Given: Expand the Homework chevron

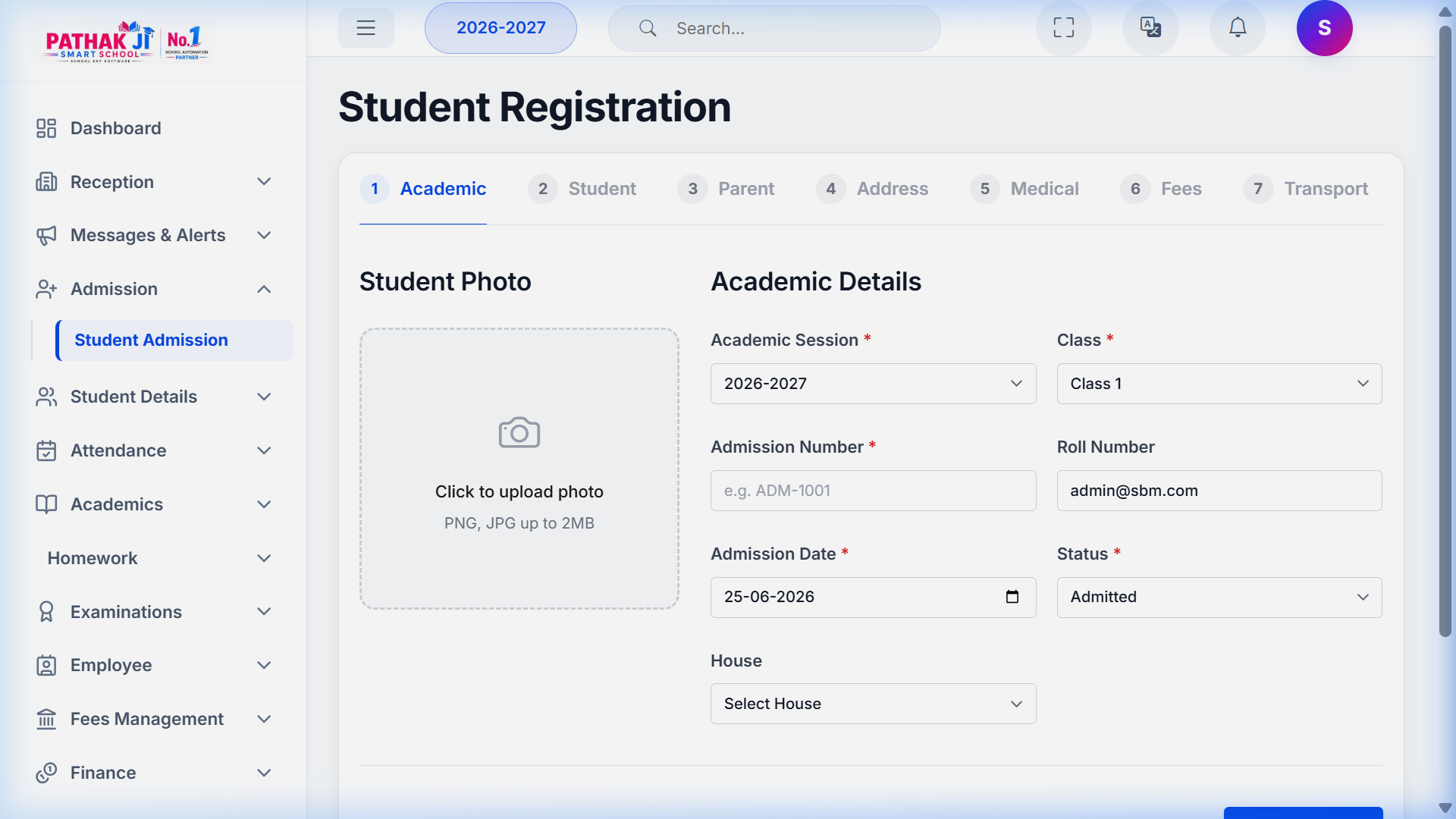Looking at the screenshot, I should tap(264, 558).
